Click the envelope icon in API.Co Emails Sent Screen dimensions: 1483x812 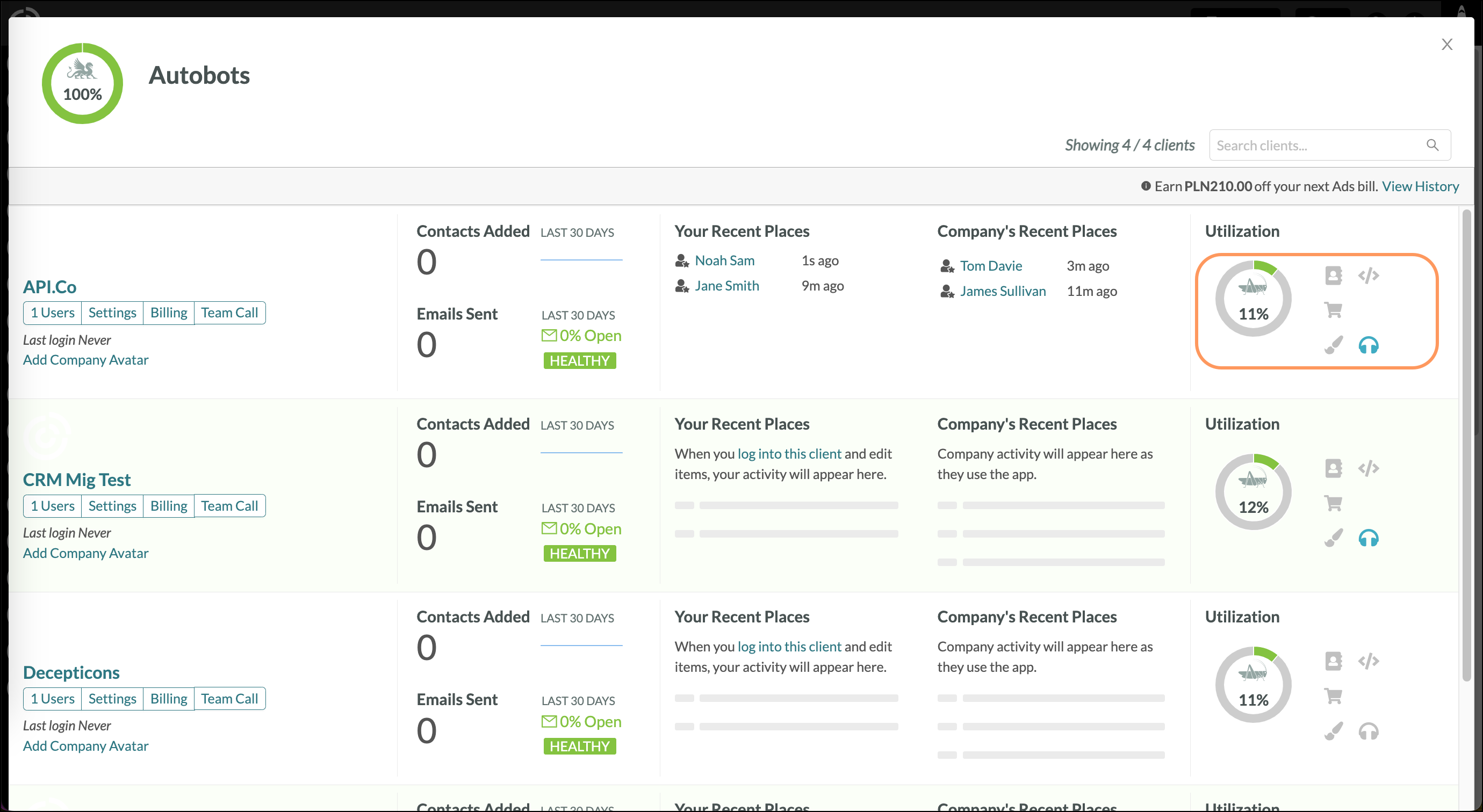click(549, 335)
